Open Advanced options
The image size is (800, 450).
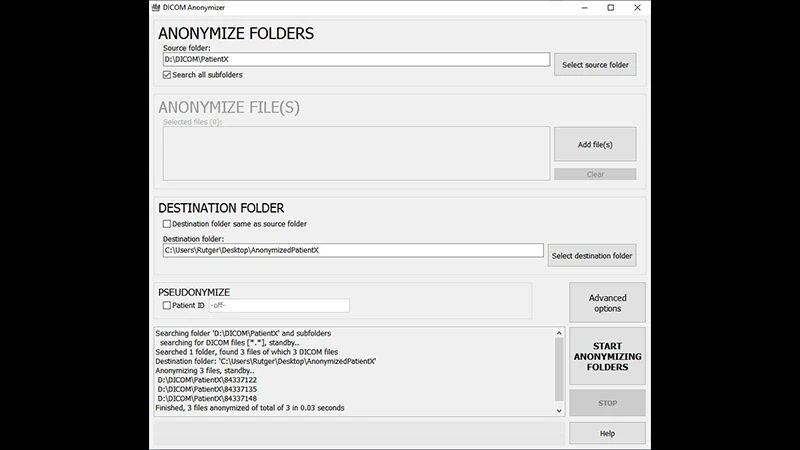pyautogui.click(x=607, y=303)
